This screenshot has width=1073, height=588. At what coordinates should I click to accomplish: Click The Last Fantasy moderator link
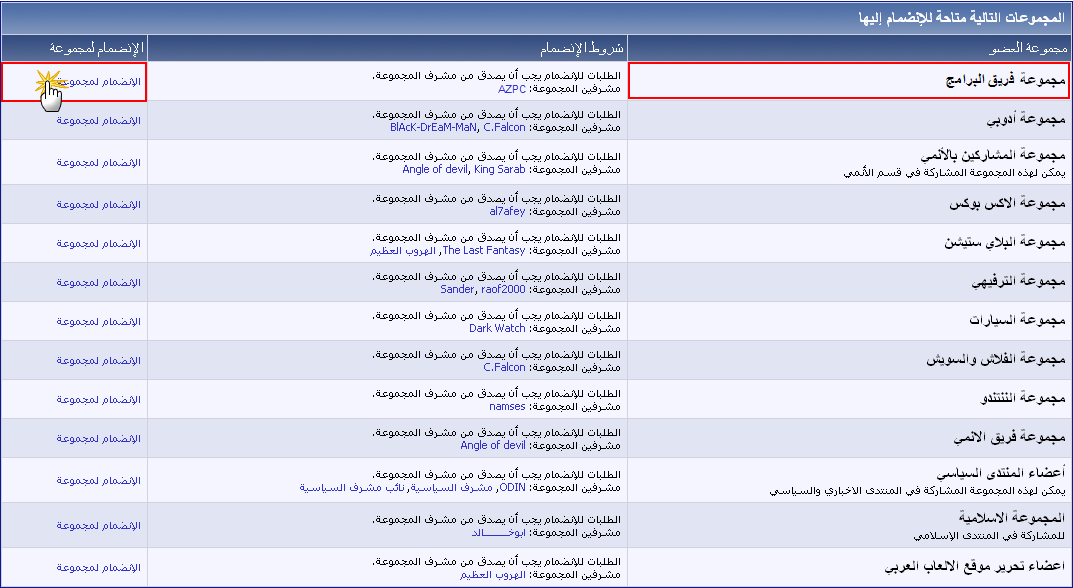pos(484,251)
